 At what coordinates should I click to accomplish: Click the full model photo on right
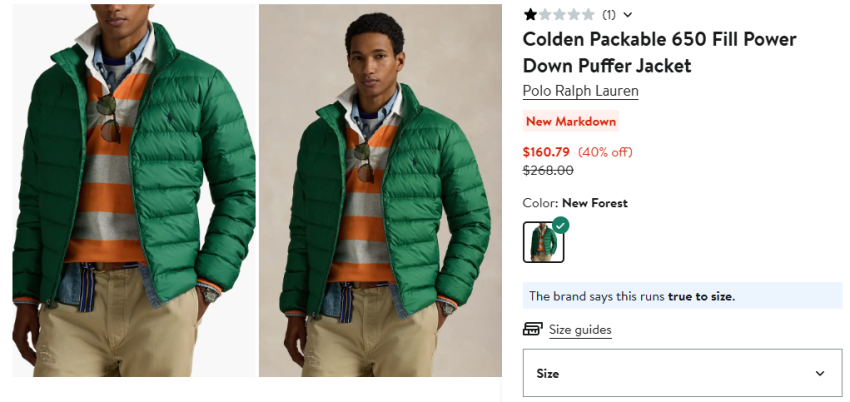click(x=380, y=190)
